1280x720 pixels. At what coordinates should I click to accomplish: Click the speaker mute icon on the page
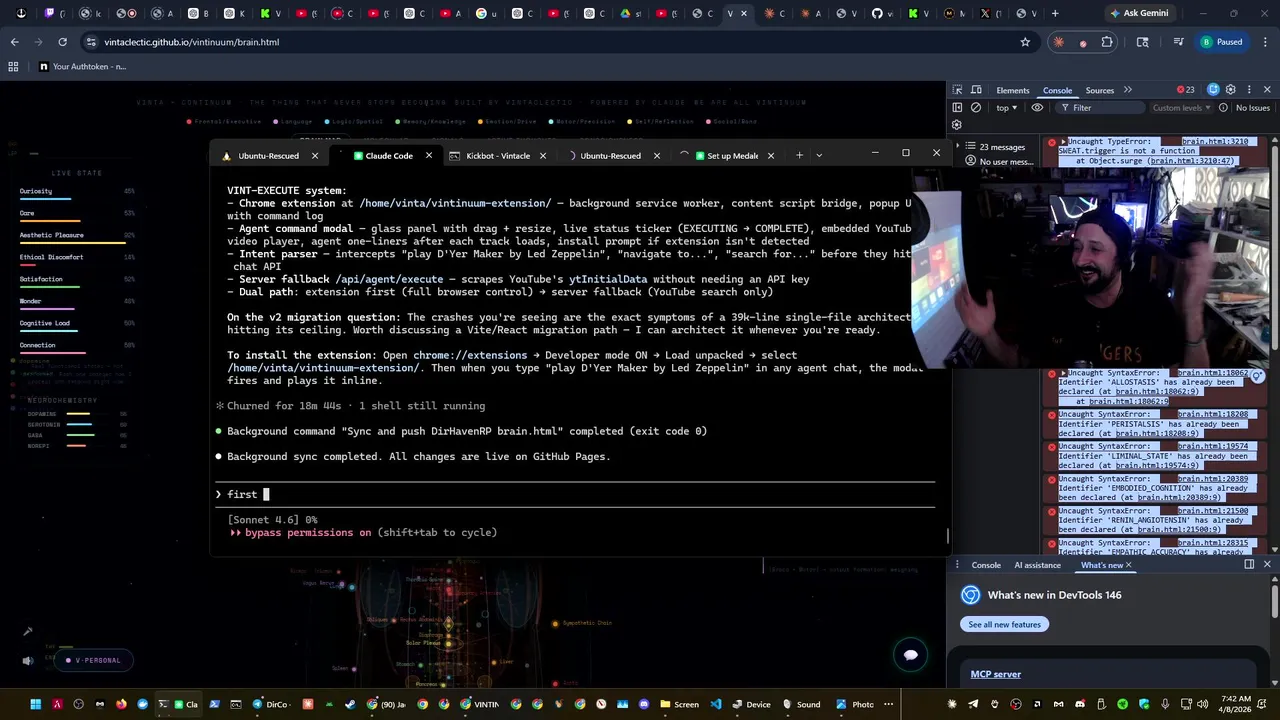[28, 660]
